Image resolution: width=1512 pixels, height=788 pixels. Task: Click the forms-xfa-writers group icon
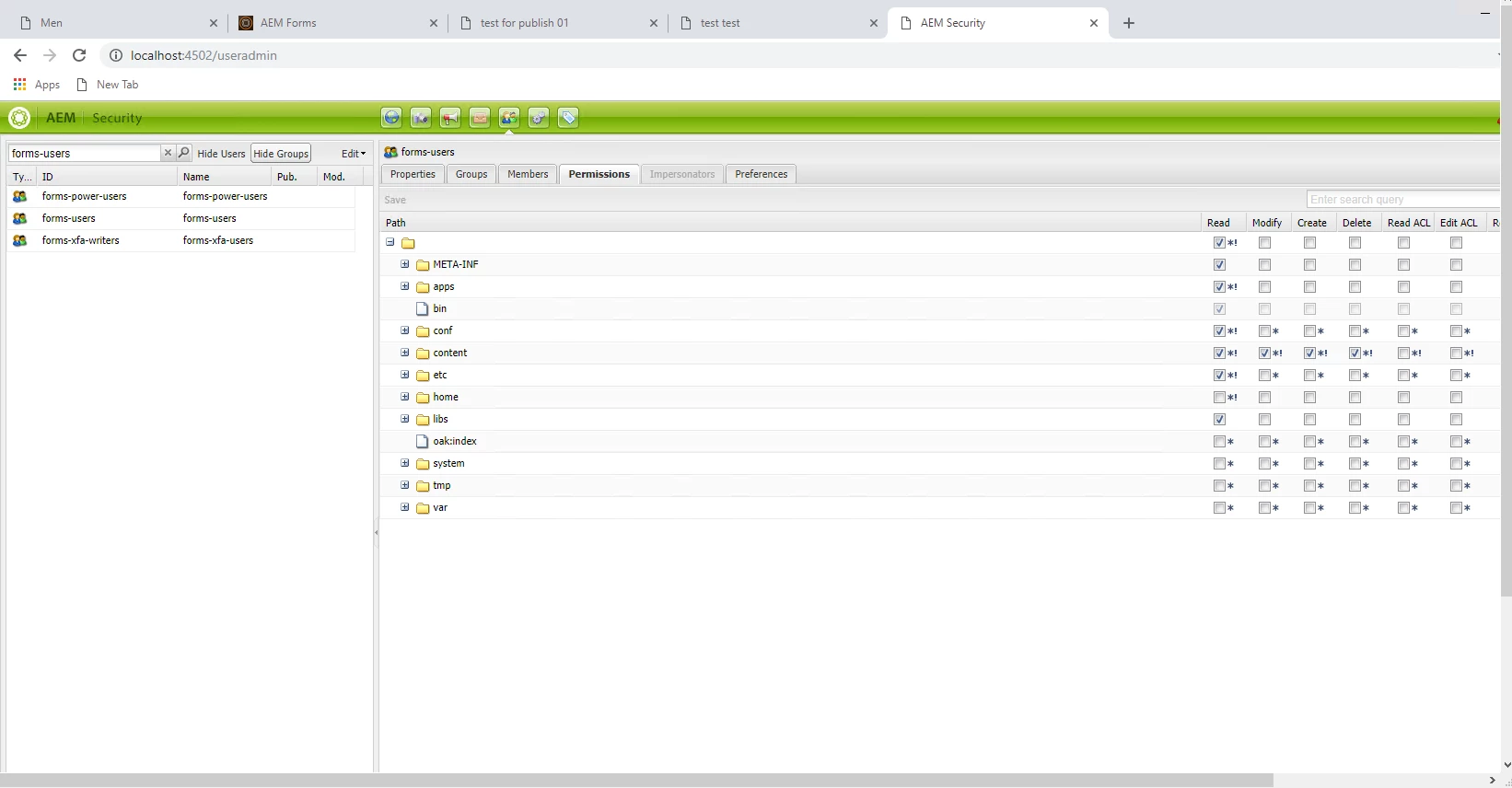[20, 240]
